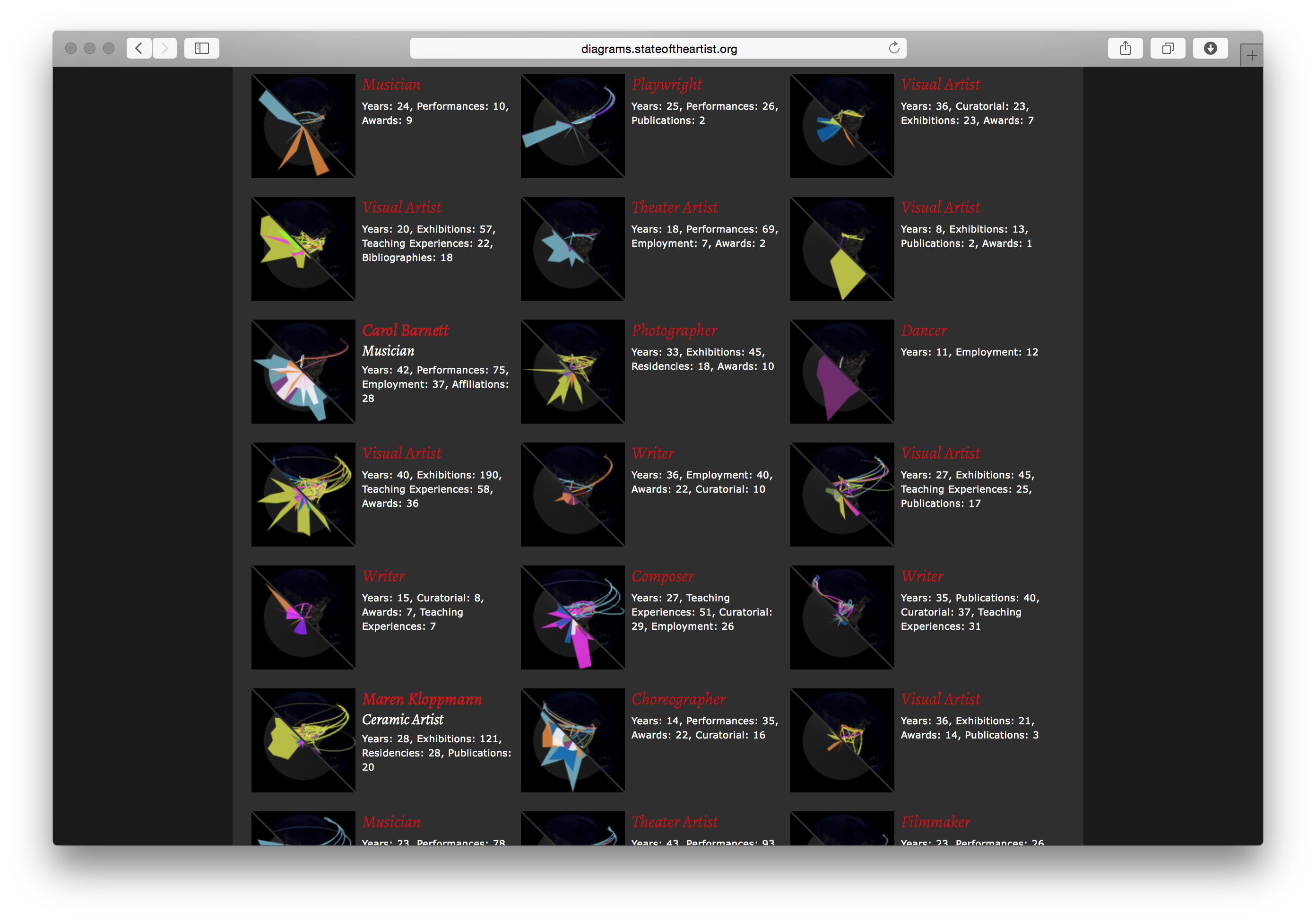Open the Maren Kloppmann name link
Screen dimensions: 1316x921
click(x=421, y=699)
